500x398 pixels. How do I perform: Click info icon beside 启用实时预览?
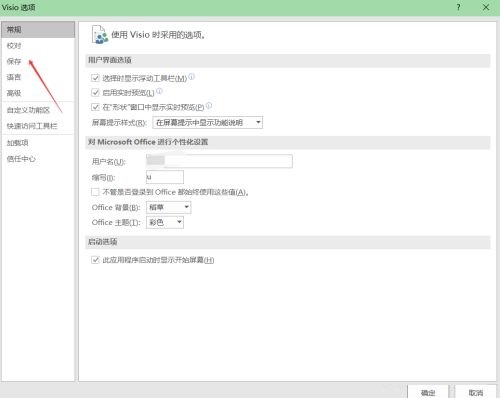159,91
